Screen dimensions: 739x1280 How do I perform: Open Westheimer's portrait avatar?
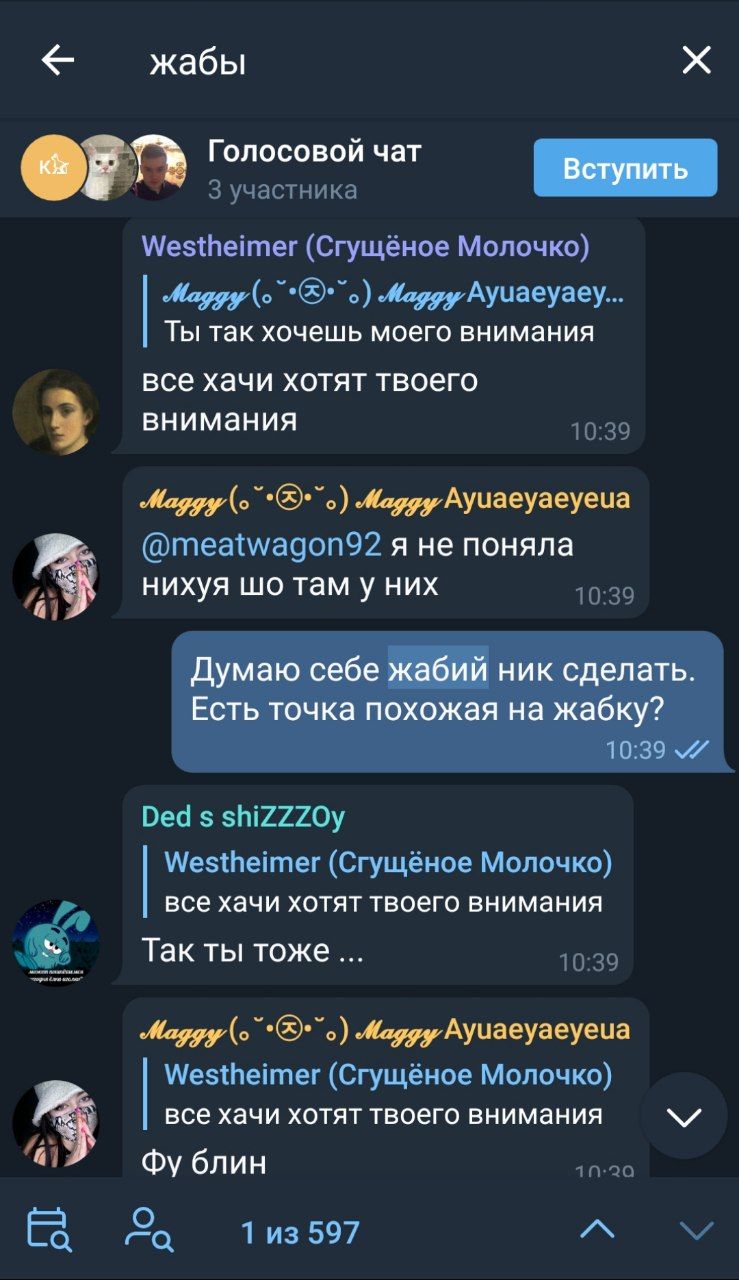pos(56,411)
